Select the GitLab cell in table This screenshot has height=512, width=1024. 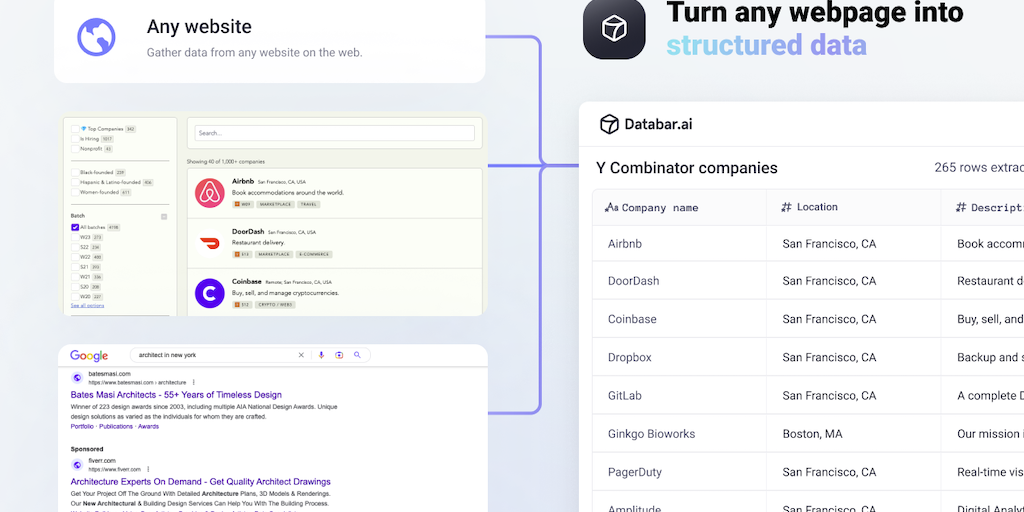(x=679, y=396)
